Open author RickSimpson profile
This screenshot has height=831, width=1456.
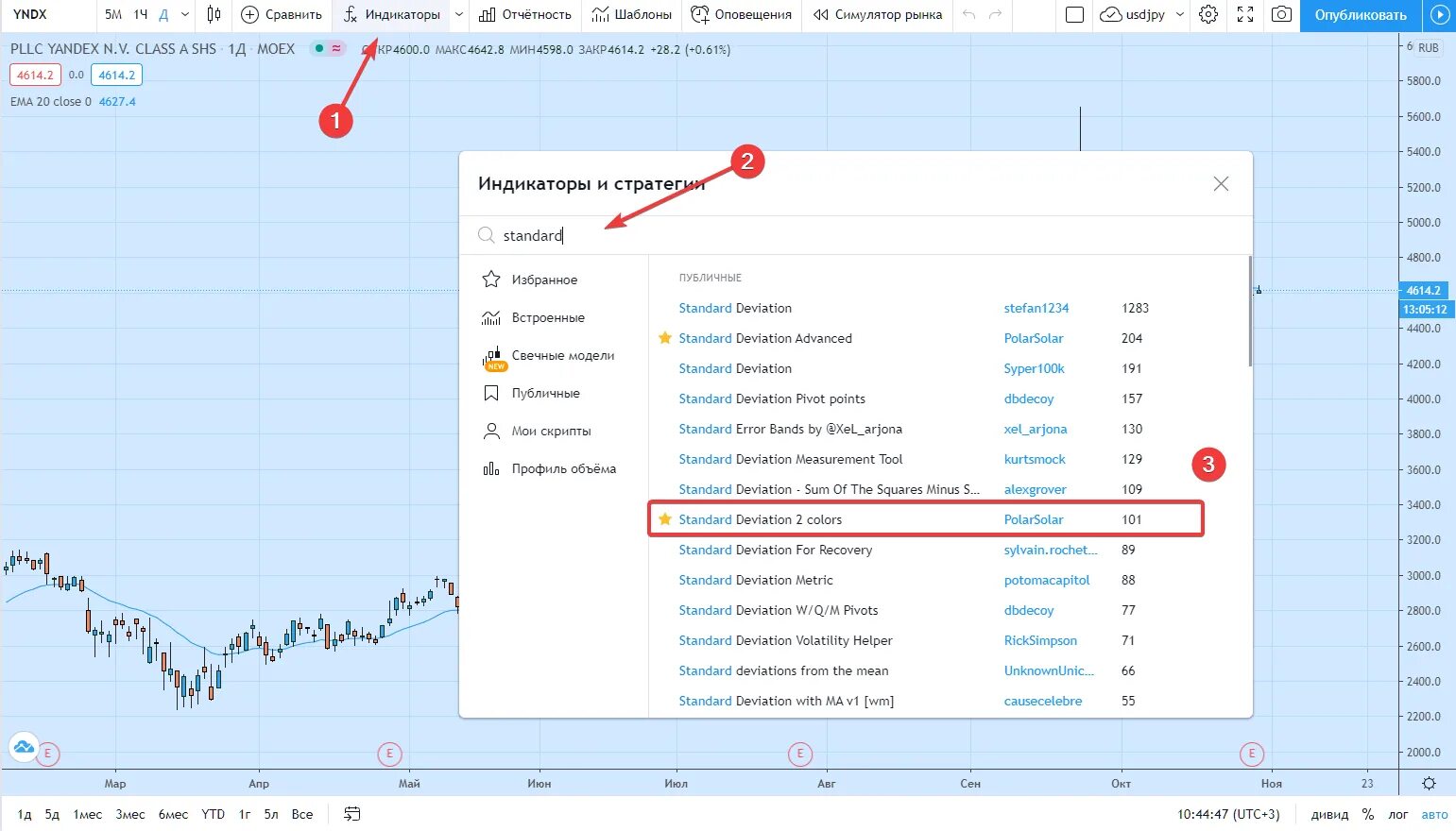pyautogui.click(x=1040, y=640)
